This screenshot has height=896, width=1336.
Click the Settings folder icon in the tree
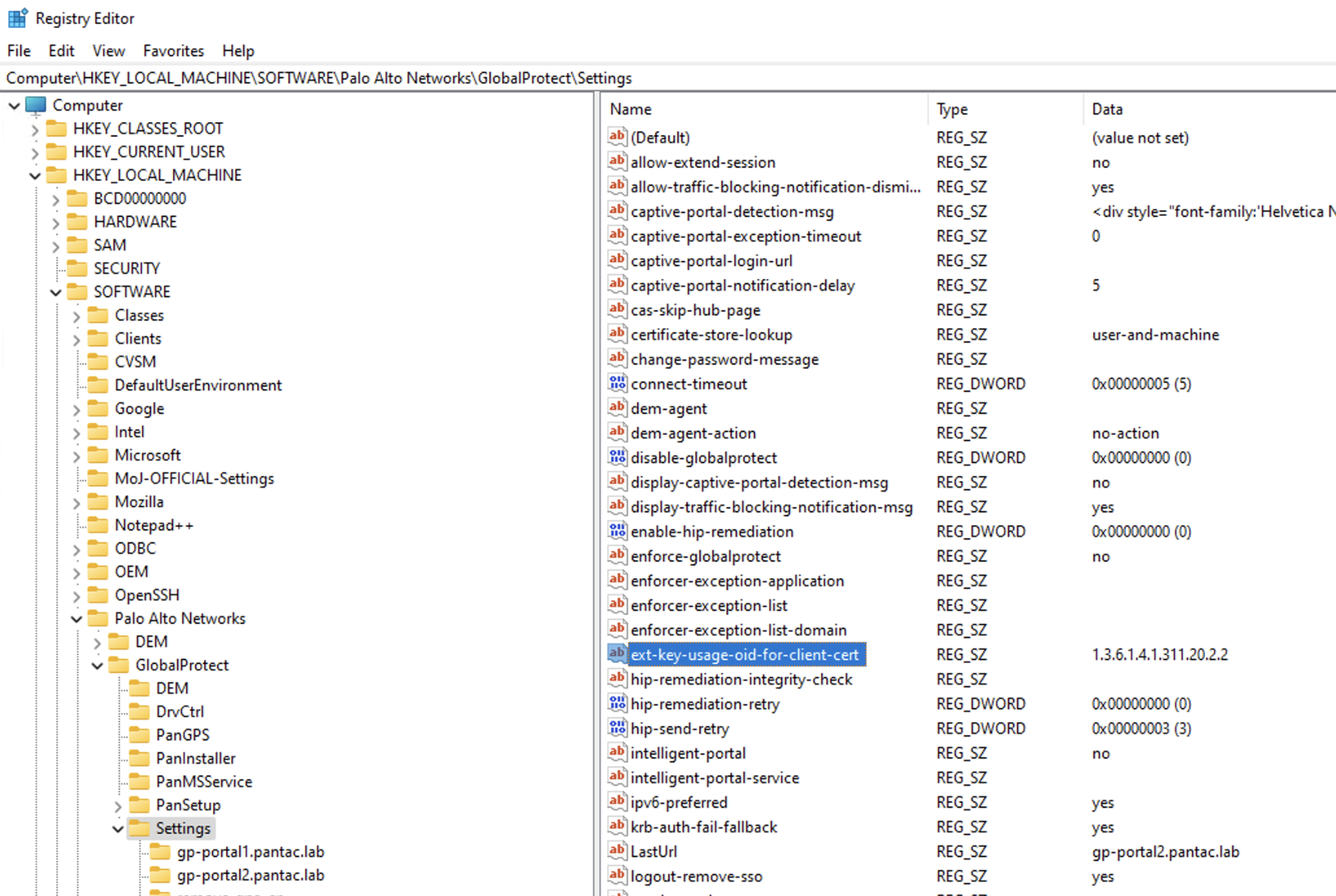(141, 828)
